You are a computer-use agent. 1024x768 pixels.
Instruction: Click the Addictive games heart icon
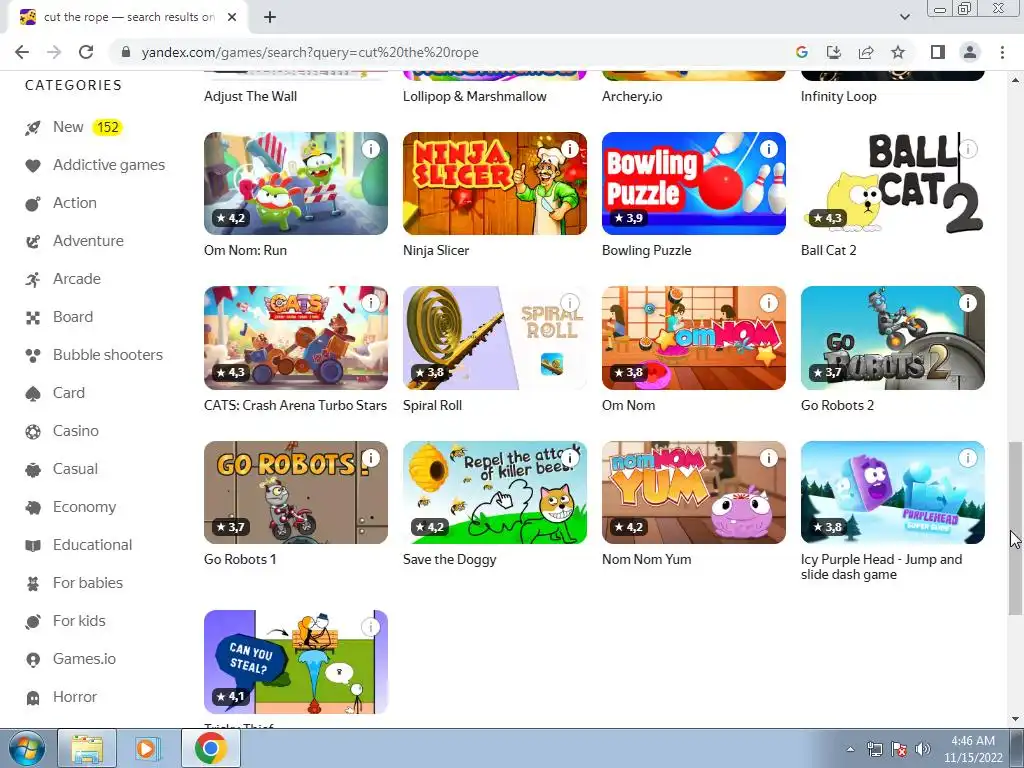tap(33, 166)
